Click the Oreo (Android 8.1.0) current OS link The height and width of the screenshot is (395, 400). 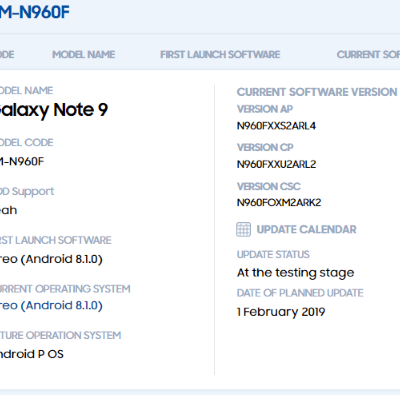(x=51, y=305)
